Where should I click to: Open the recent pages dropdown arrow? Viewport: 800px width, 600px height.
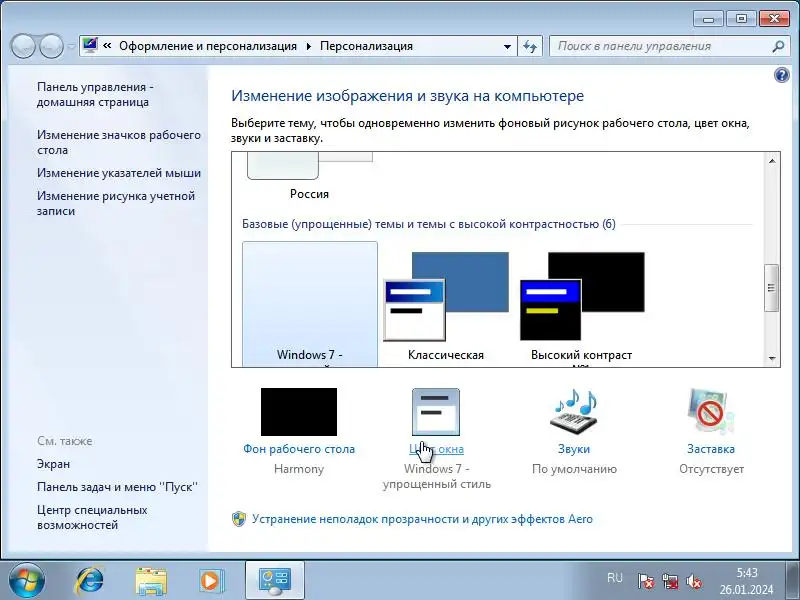pos(71,46)
